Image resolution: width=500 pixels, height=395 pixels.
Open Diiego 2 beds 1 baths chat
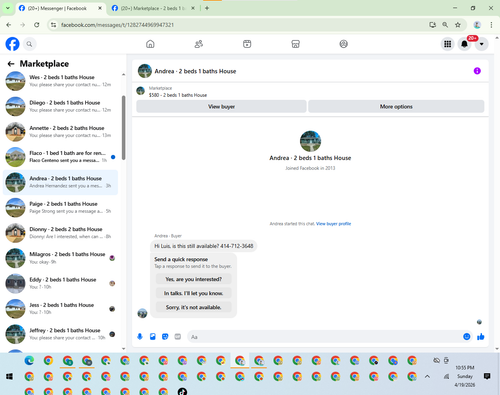pos(60,106)
